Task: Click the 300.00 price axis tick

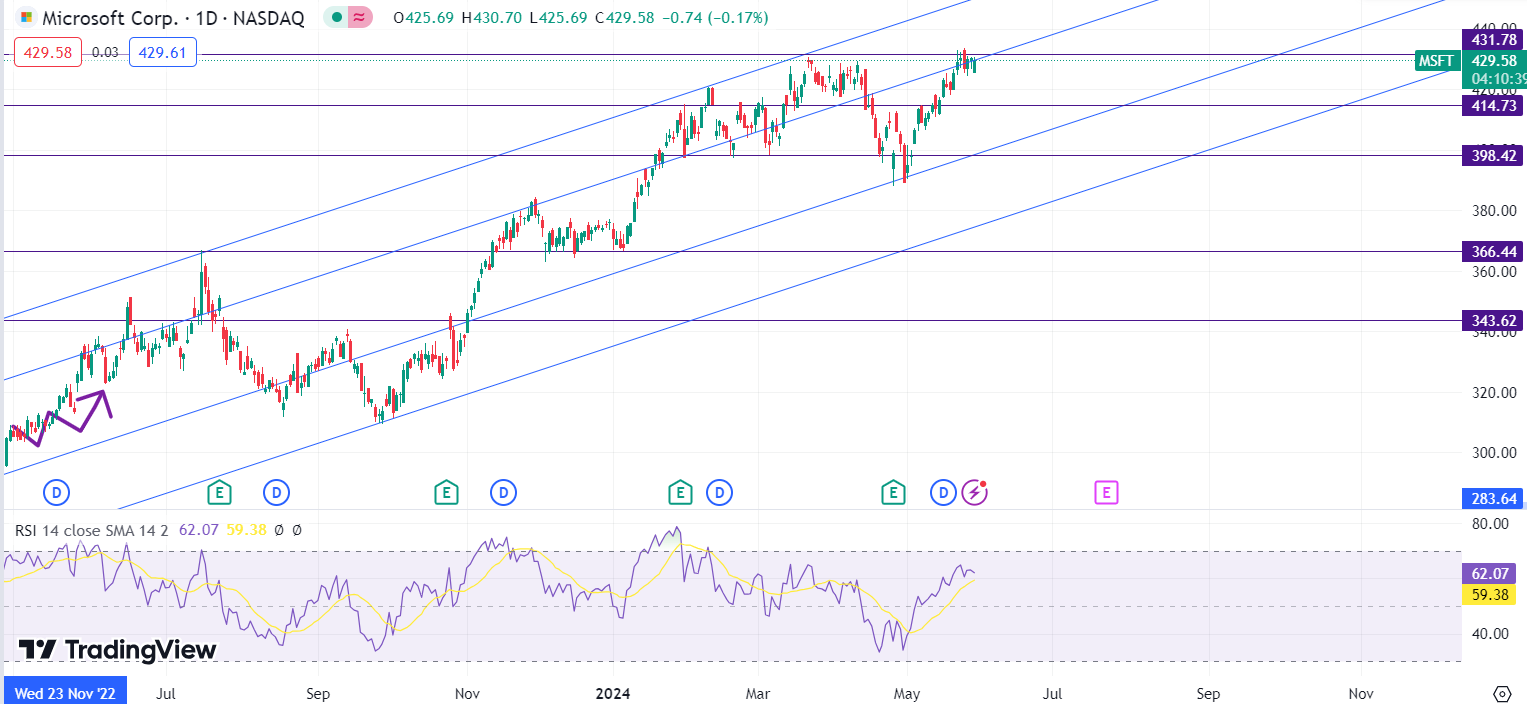Action: (1493, 453)
